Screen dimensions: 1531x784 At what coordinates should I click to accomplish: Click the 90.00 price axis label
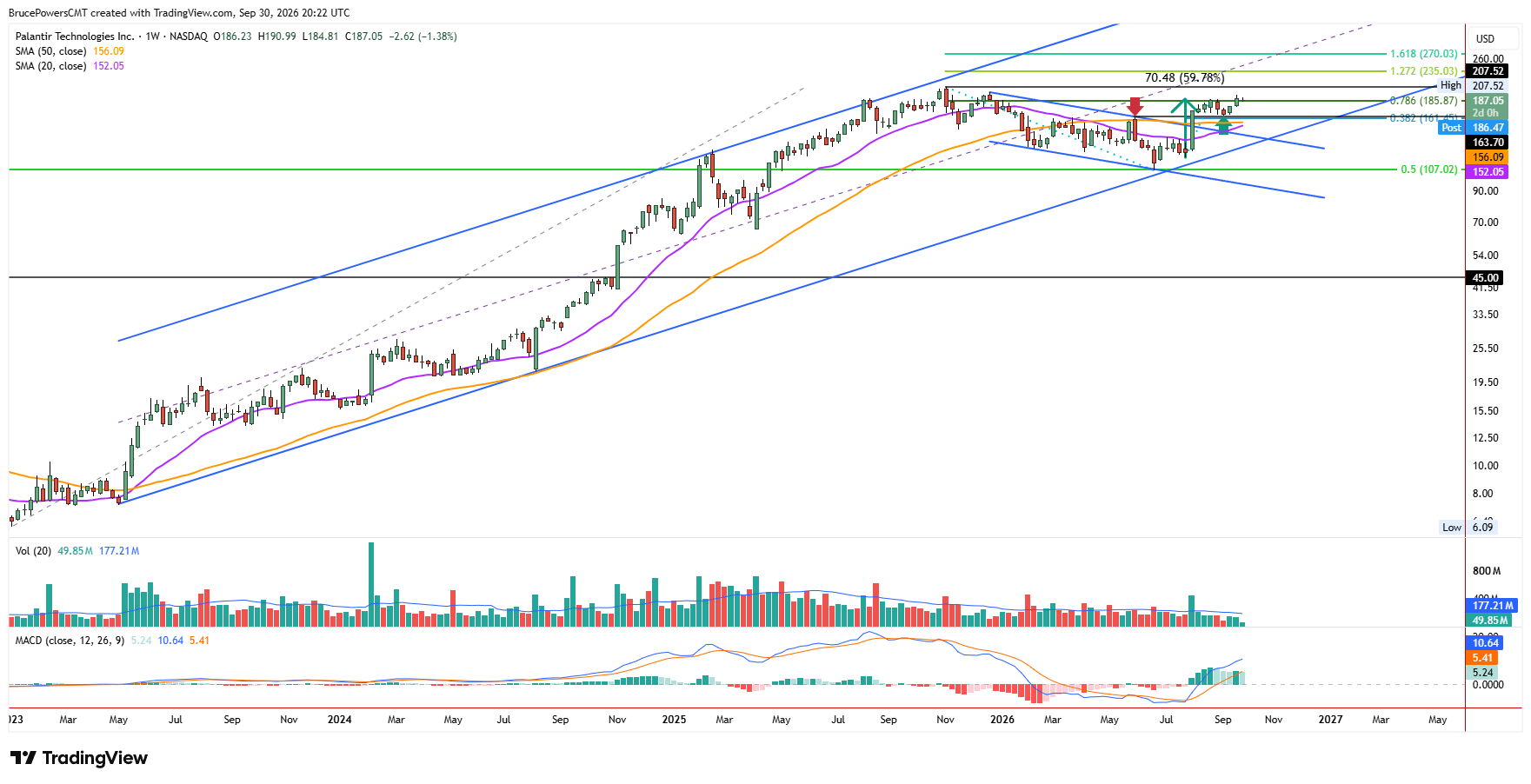coord(1485,191)
